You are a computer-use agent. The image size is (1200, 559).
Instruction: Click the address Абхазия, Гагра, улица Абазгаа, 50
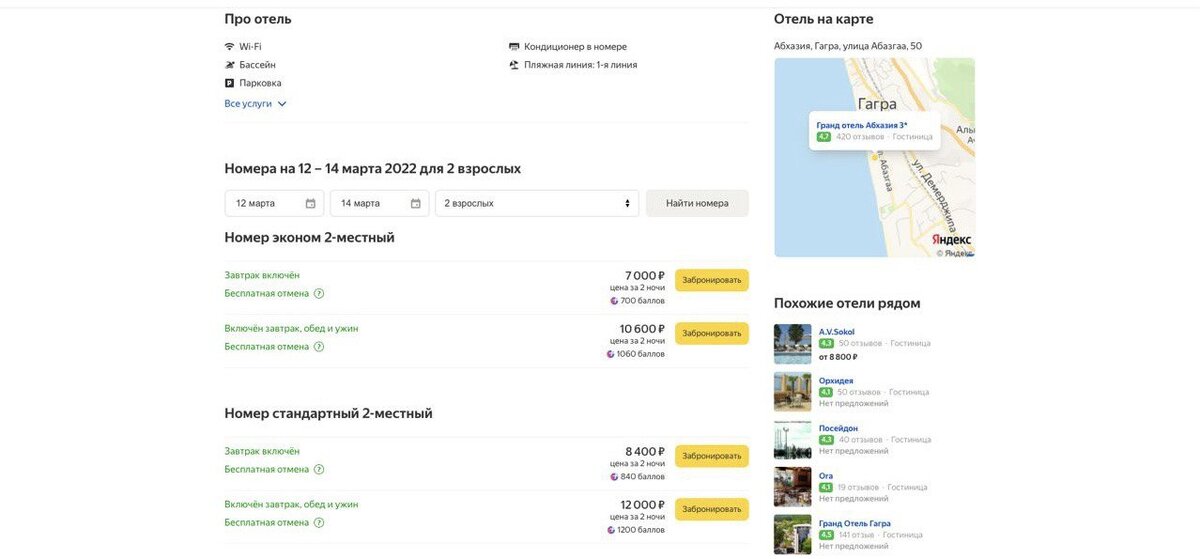(x=848, y=46)
